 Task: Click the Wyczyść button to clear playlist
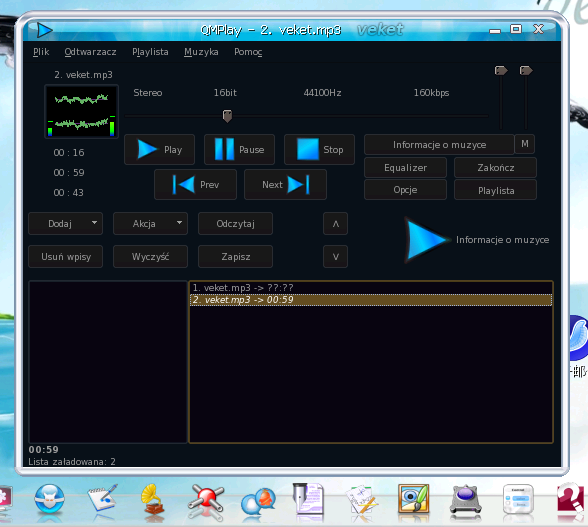pyautogui.click(x=150, y=257)
